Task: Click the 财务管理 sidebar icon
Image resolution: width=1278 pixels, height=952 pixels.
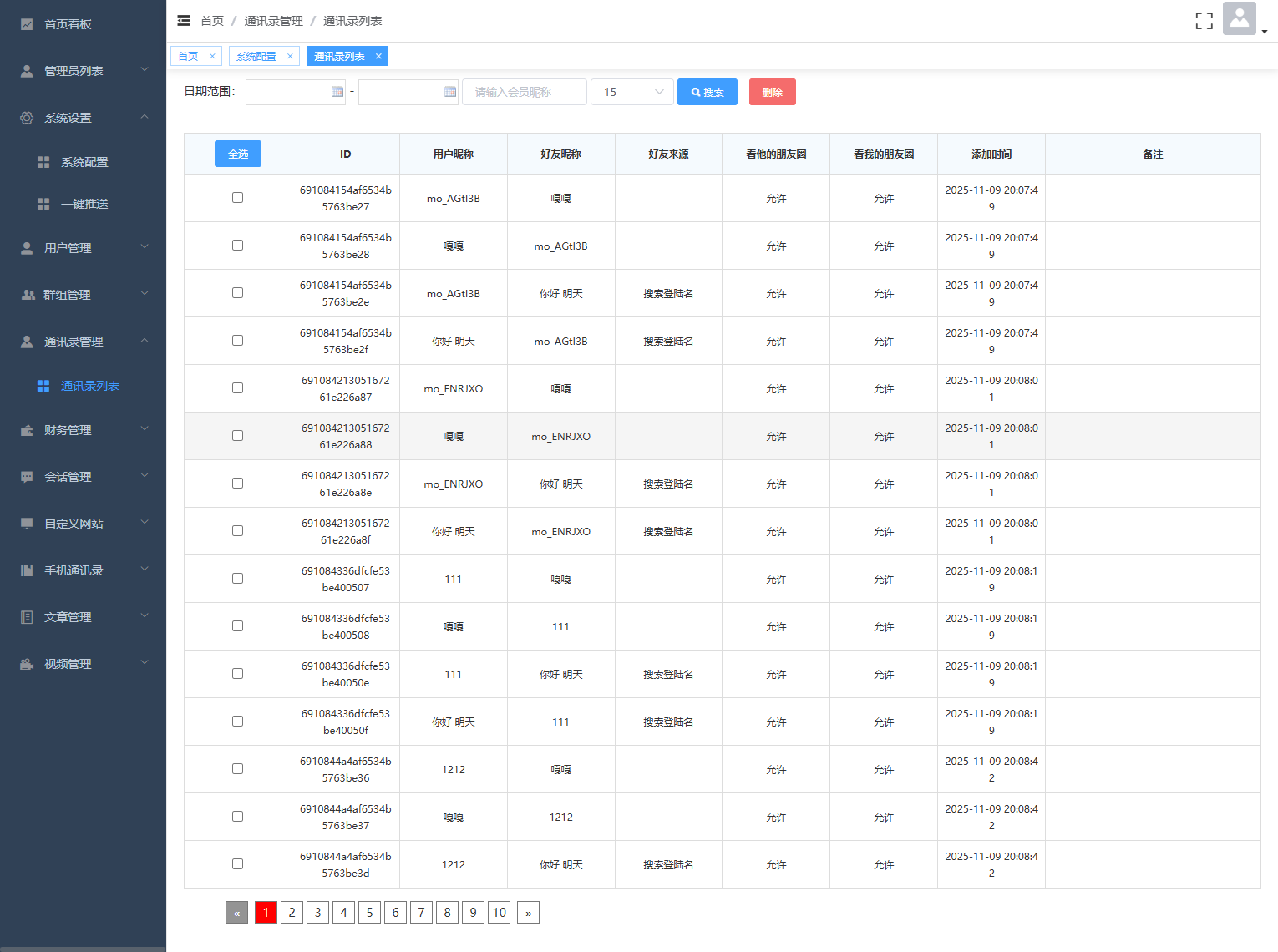Action: 27,430
